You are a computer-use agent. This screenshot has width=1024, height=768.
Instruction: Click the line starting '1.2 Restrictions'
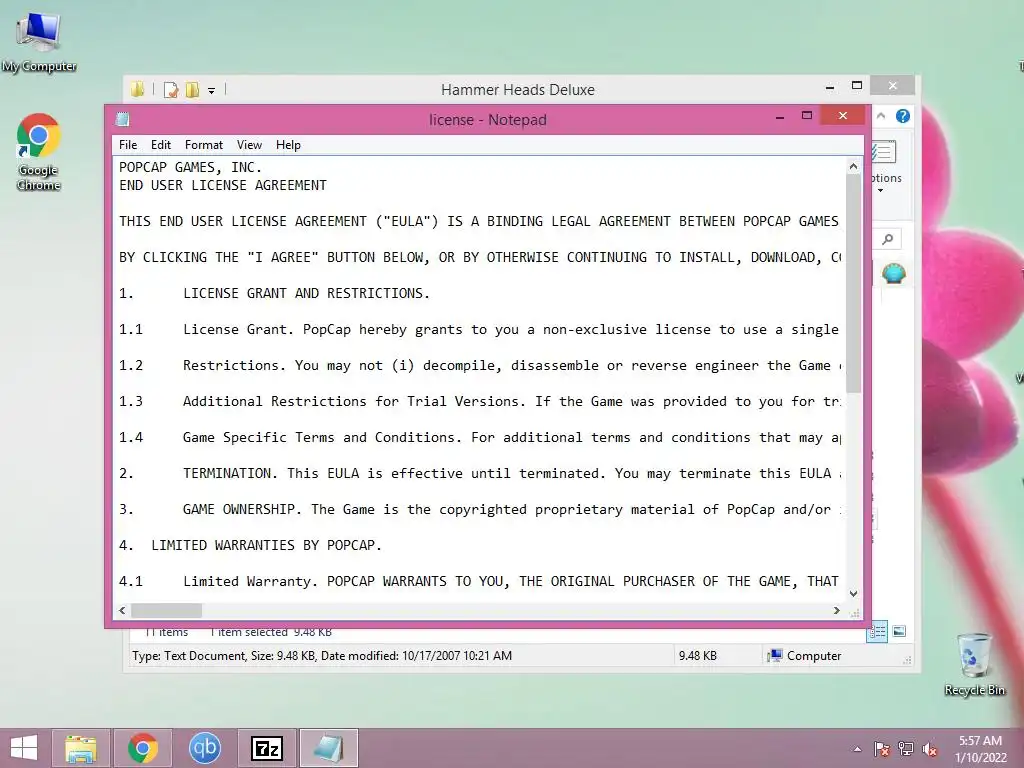click(480, 366)
